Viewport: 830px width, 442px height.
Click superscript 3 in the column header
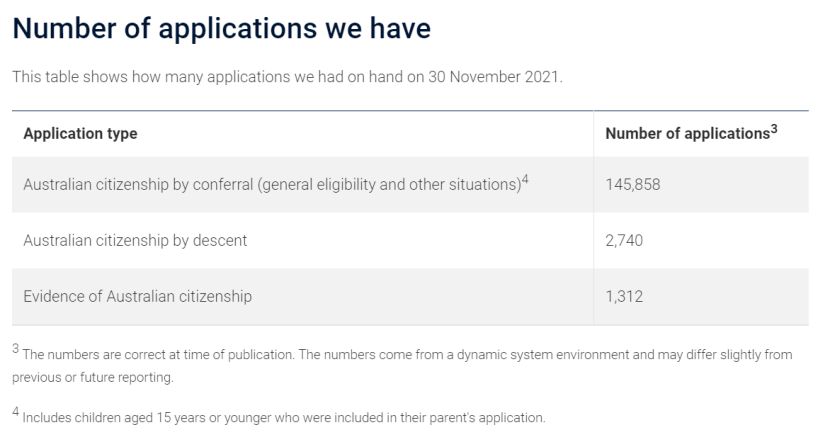pyautogui.click(x=774, y=129)
